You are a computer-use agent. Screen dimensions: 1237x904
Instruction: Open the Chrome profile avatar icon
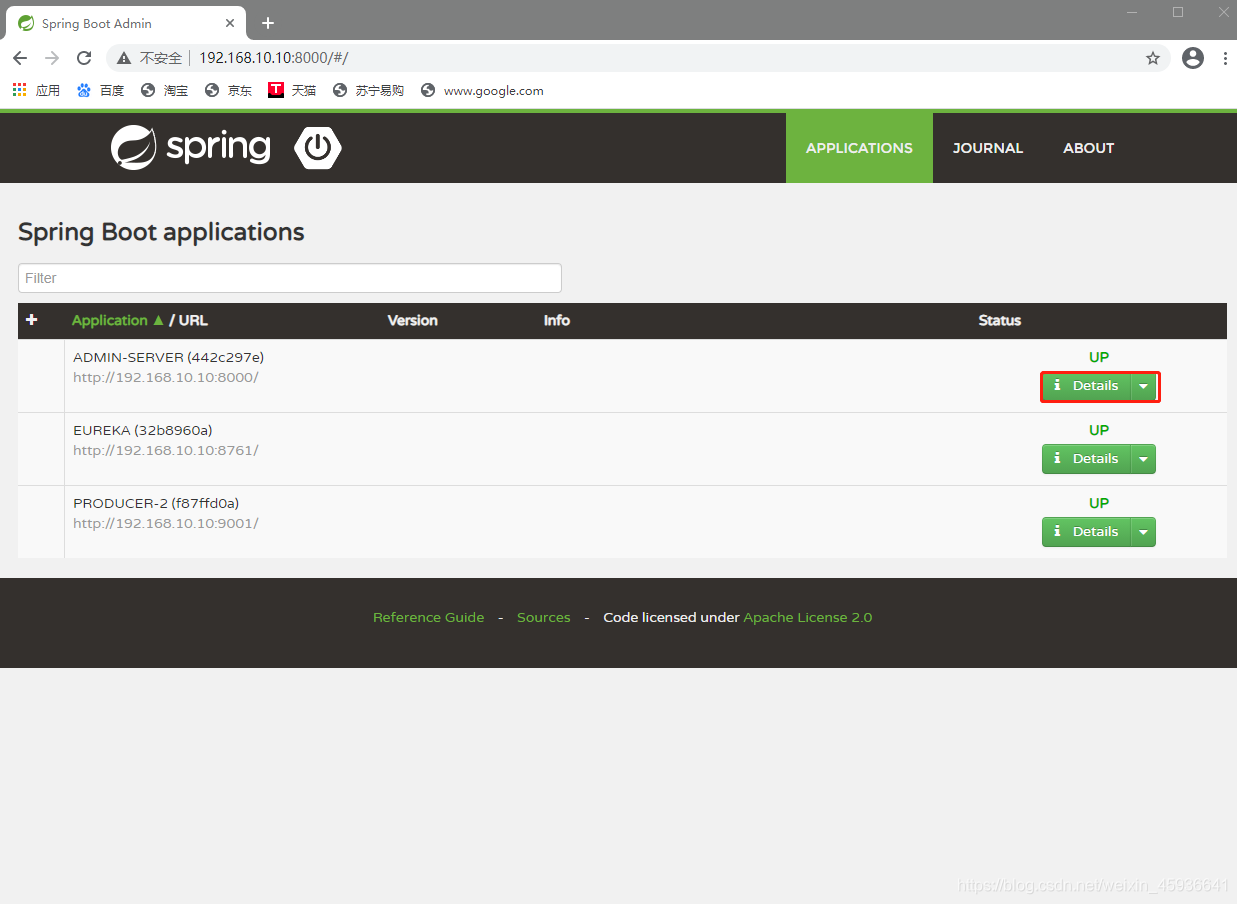(1193, 58)
